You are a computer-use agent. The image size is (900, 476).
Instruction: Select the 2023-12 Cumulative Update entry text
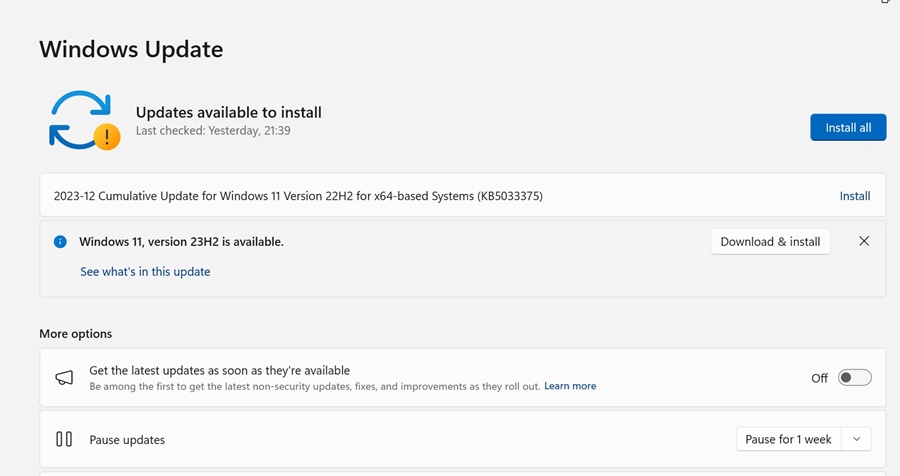point(298,196)
